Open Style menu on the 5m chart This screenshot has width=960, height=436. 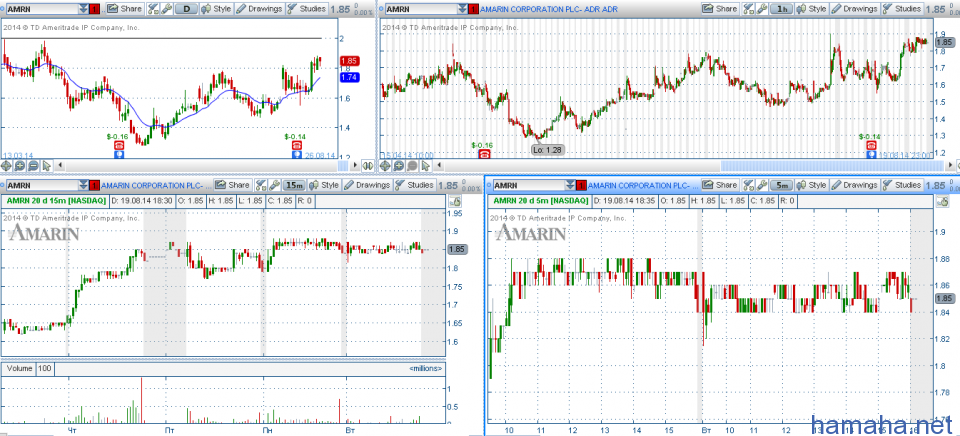811,185
